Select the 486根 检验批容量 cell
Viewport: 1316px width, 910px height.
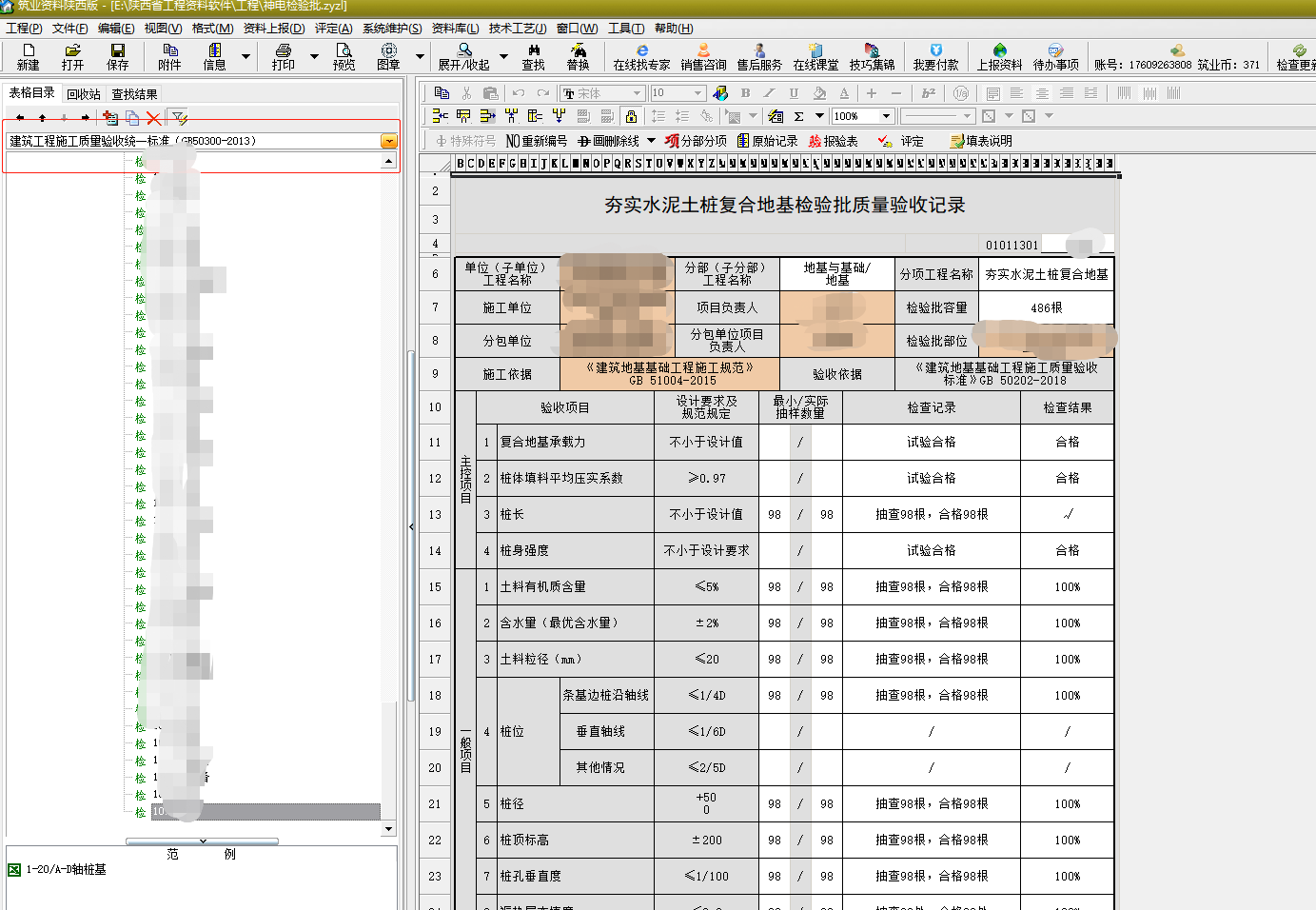click(x=1046, y=307)
